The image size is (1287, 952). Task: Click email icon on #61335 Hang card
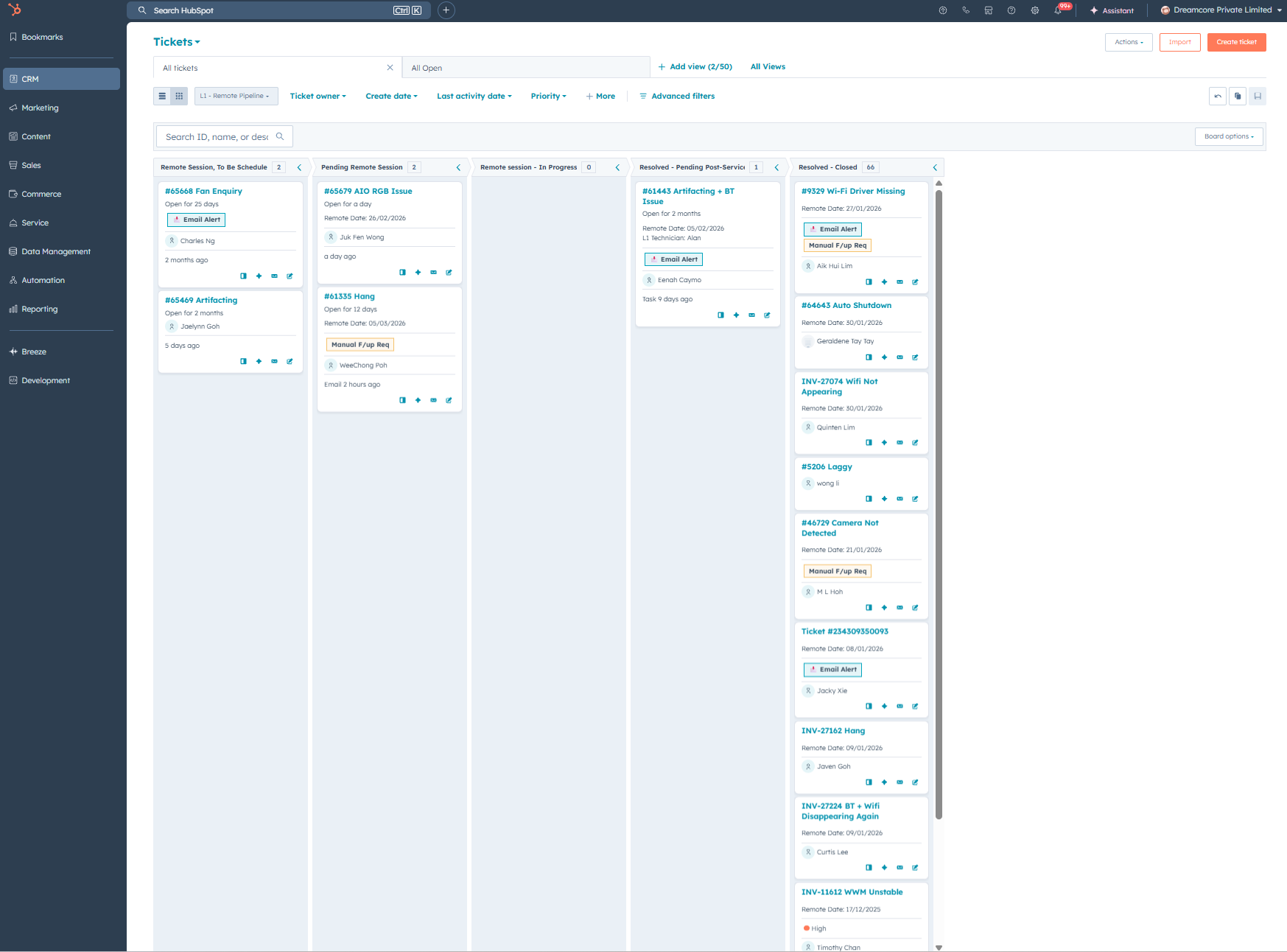[433, 400]
